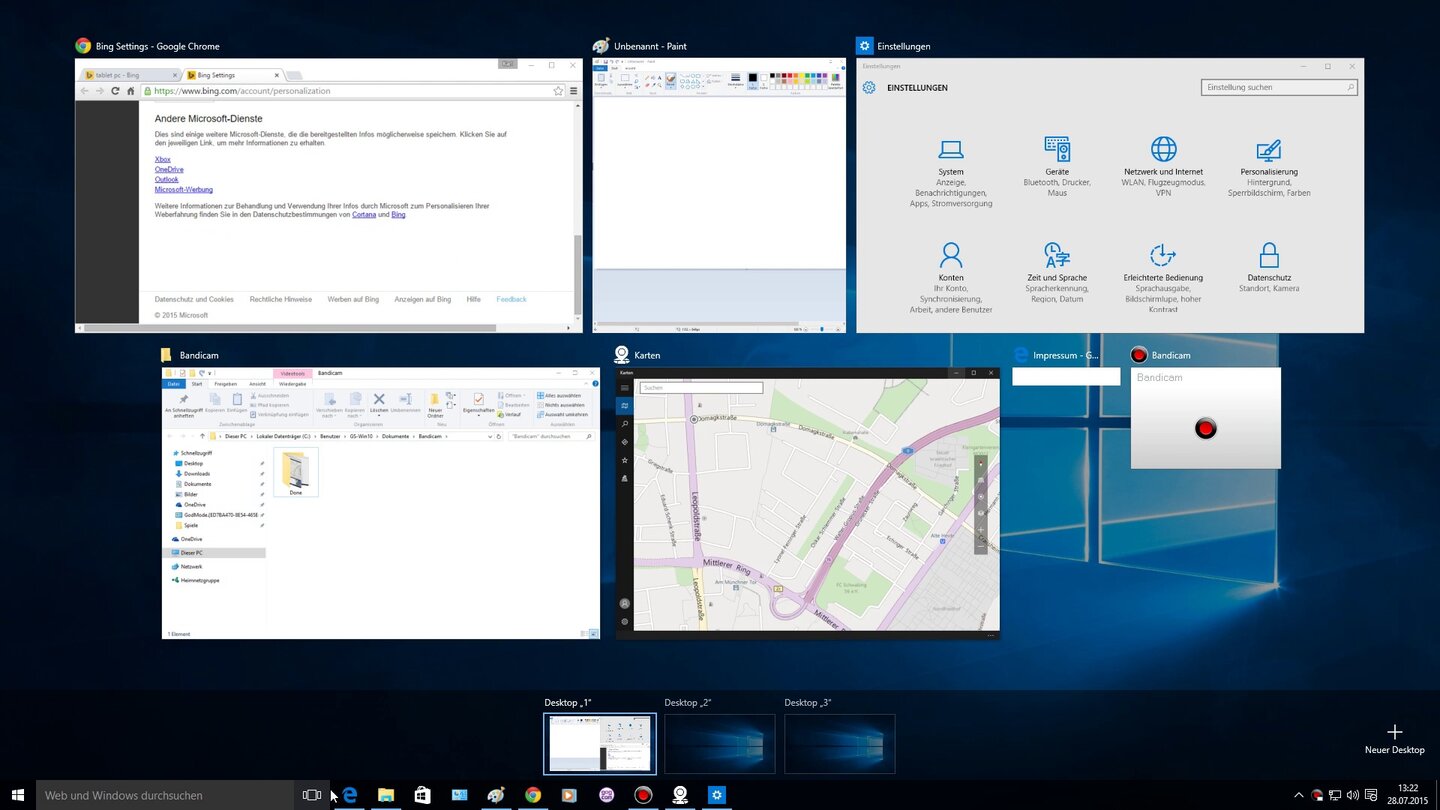Click the Chrome bookmark star icon
Viewport: 1440px width, 810px height.
pyautogui.click(x=558, y=91)
